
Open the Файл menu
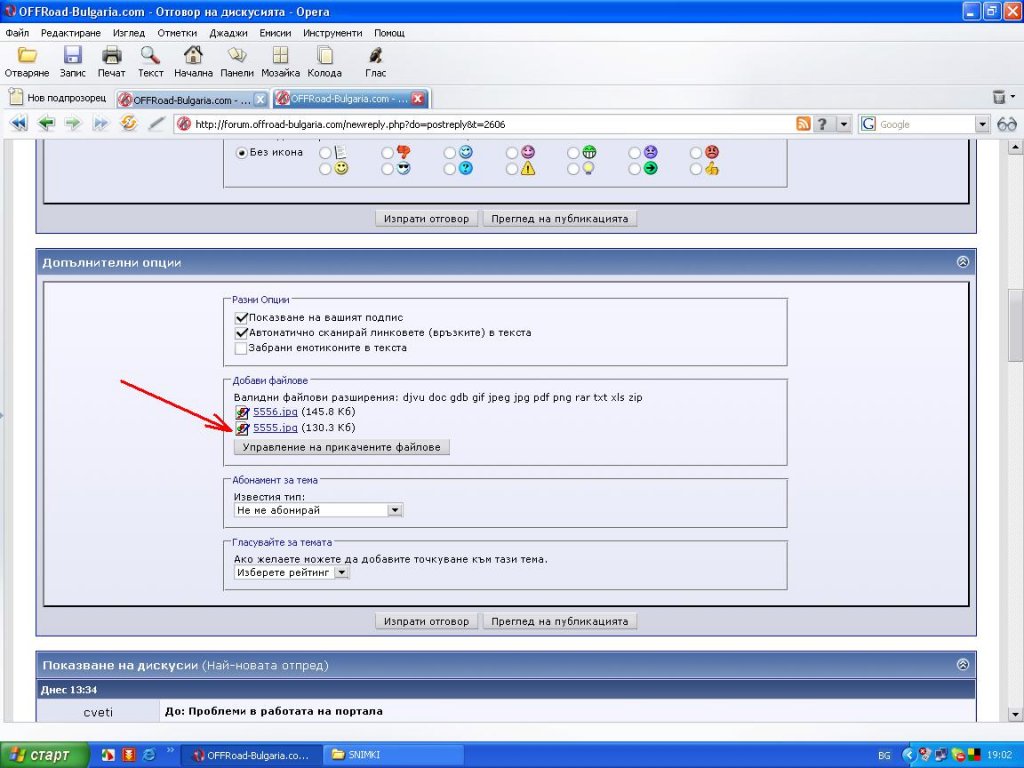tap(17, 33)
